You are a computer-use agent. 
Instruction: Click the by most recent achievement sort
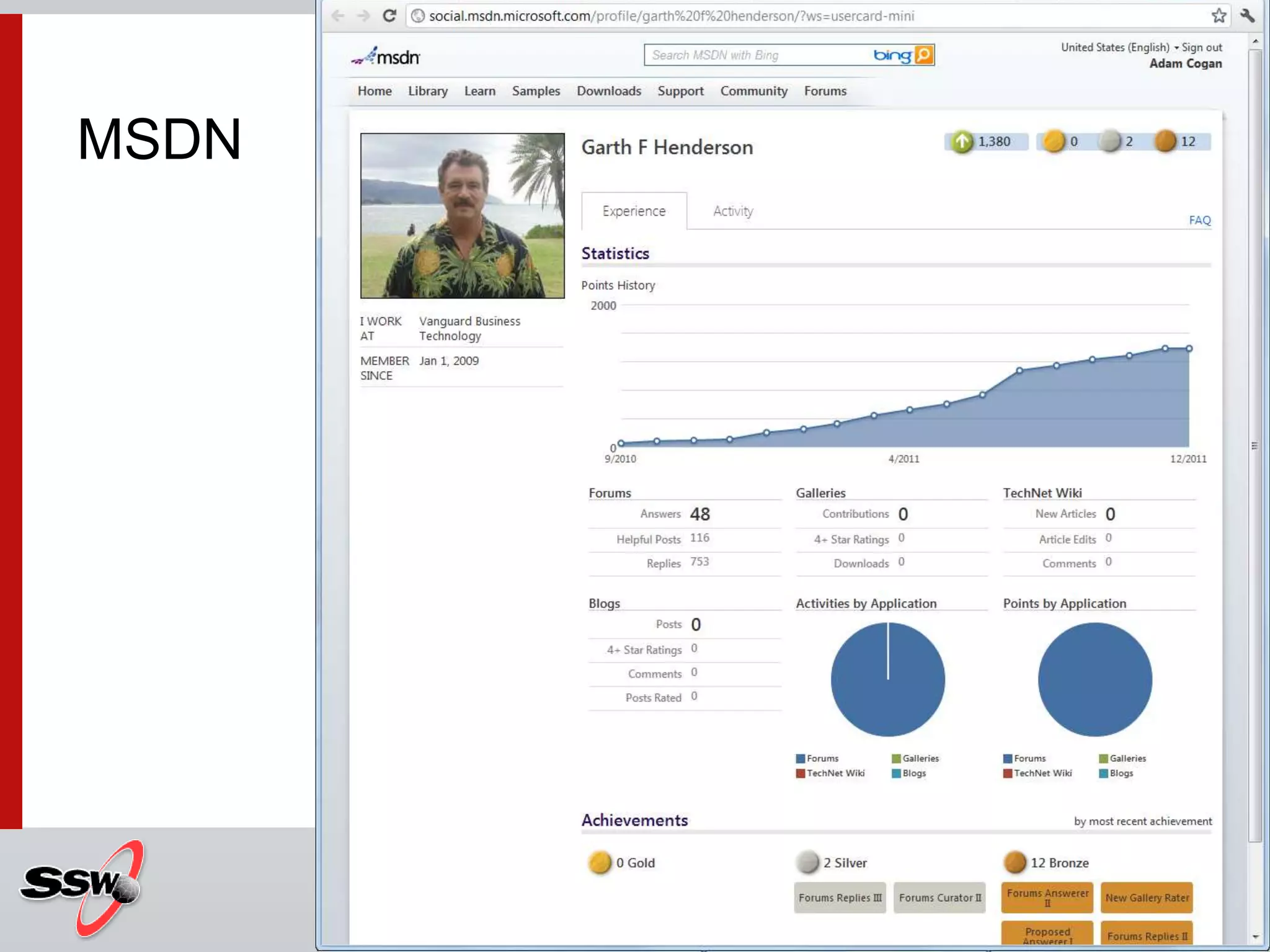1143,821
